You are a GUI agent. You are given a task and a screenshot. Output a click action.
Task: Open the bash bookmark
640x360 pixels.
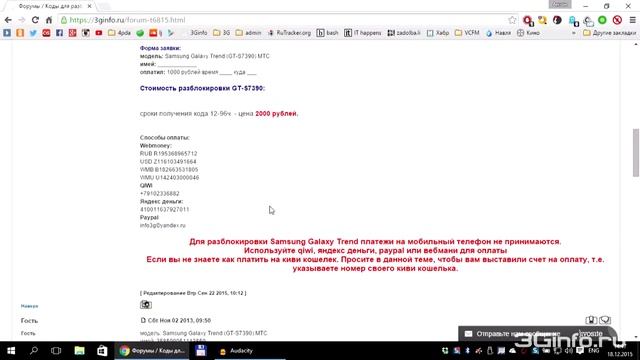328,33
